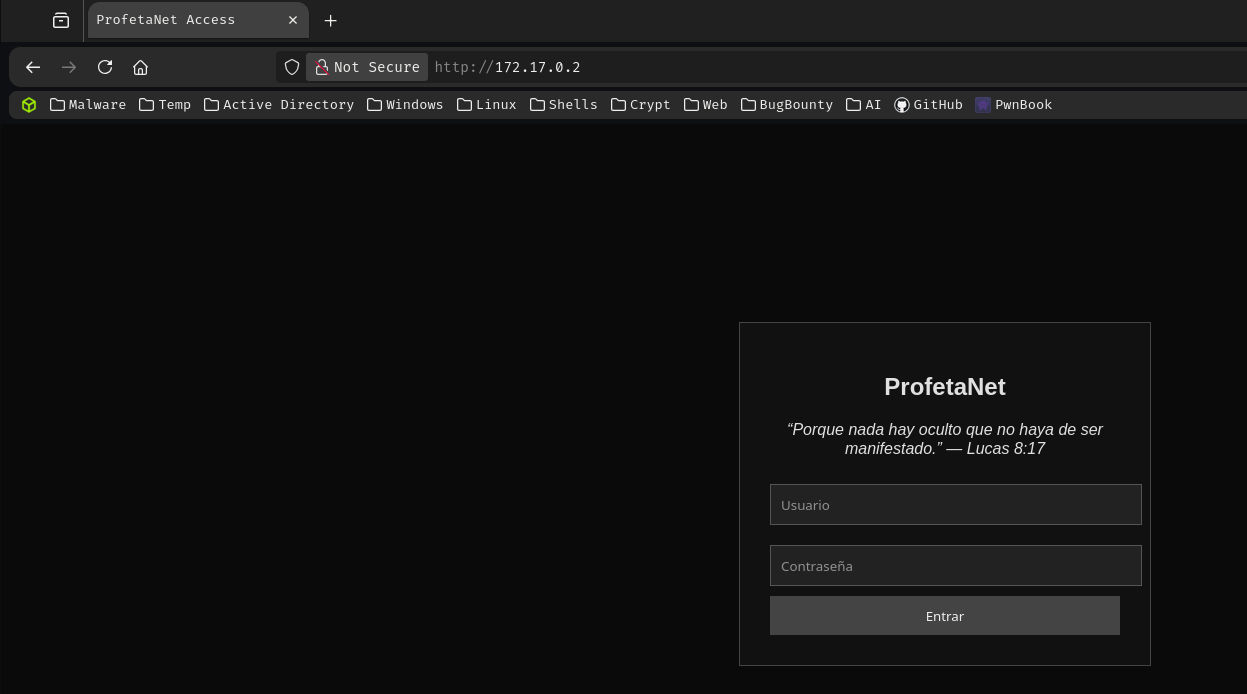The image size is (1247, 694).
Task: Click the green cube bookmark icon
Action: [29, 105]
